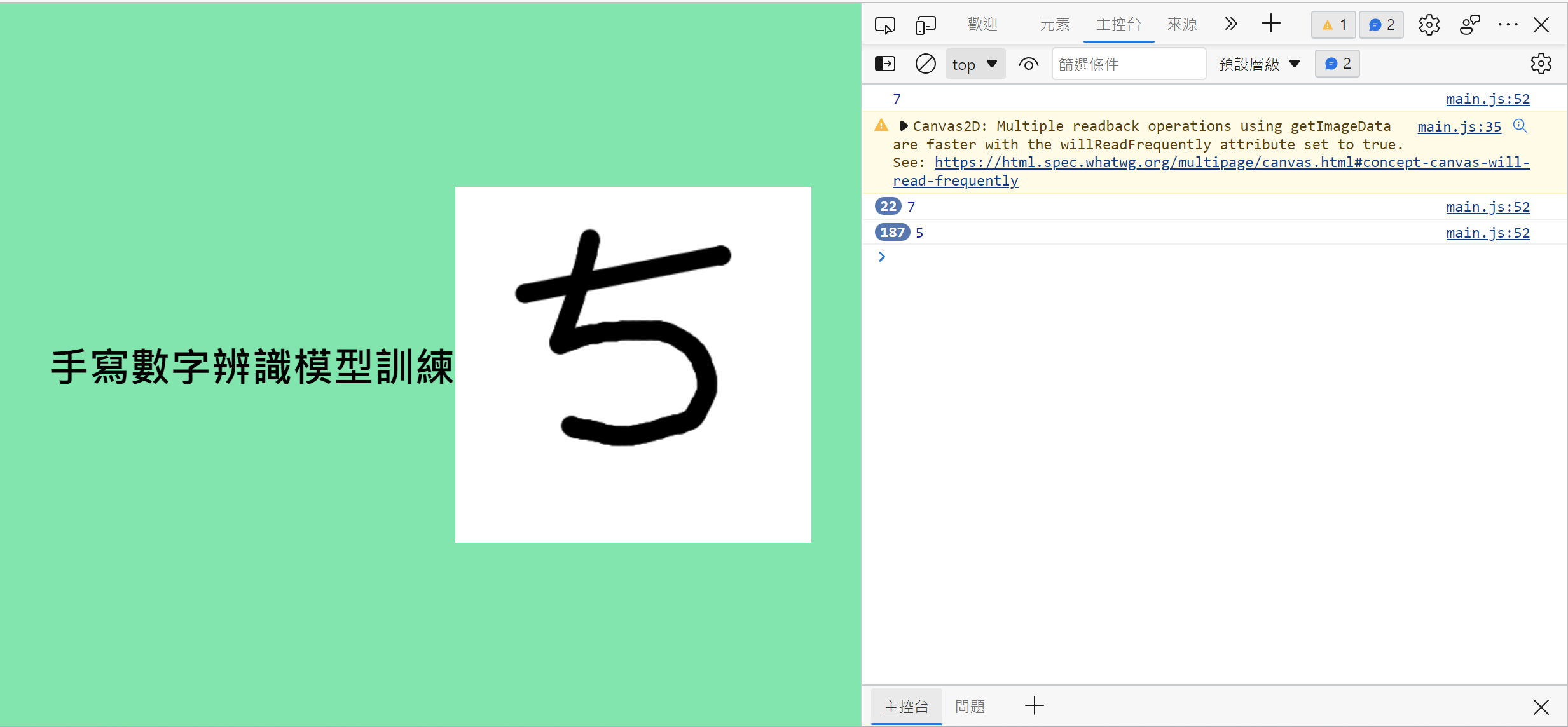Screen dimensions: 1568x727
Task: Toggle the device emulation mode
Action: [x=925, y=24]
